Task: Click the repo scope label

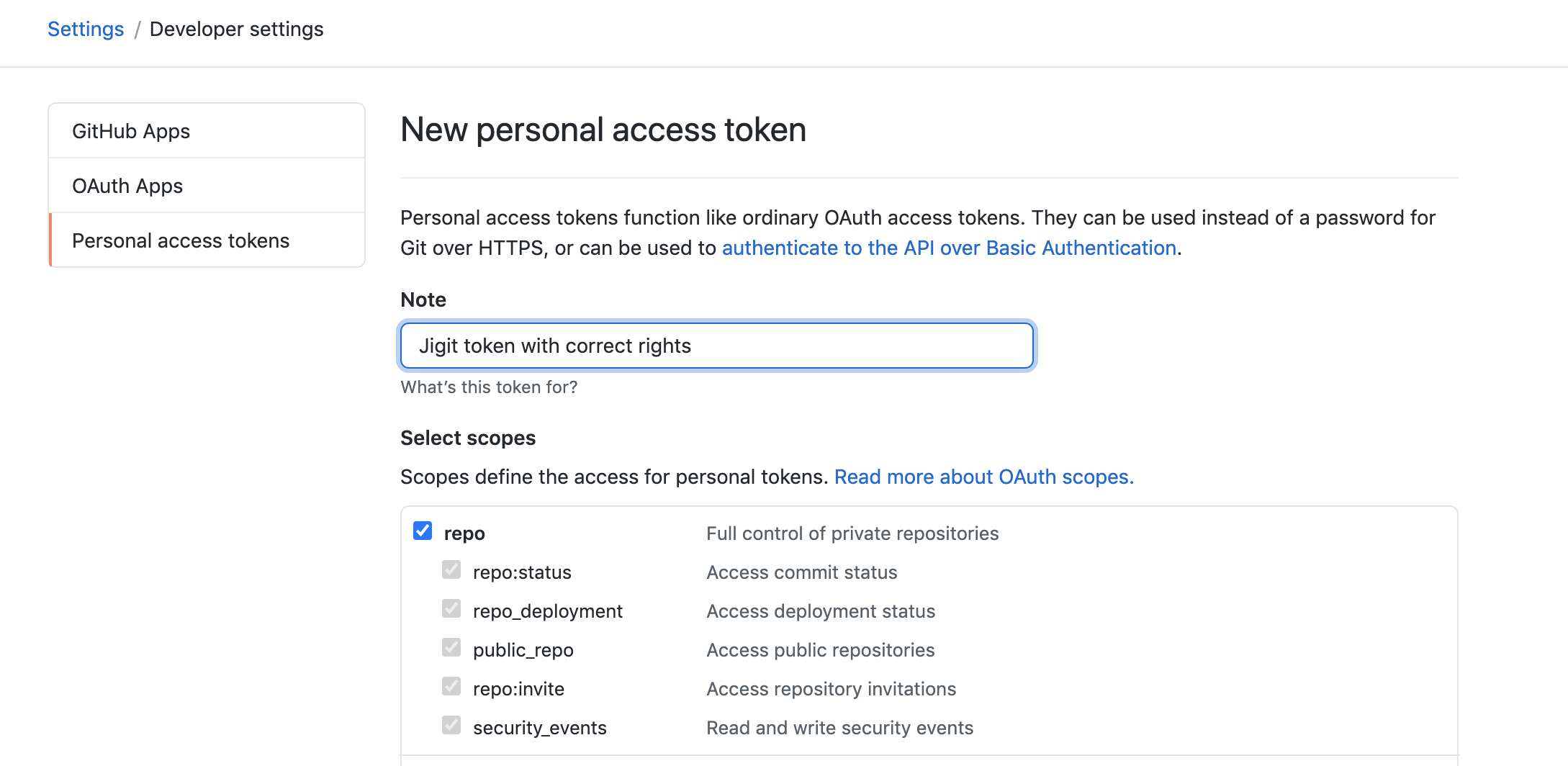Action: [464, 533]
